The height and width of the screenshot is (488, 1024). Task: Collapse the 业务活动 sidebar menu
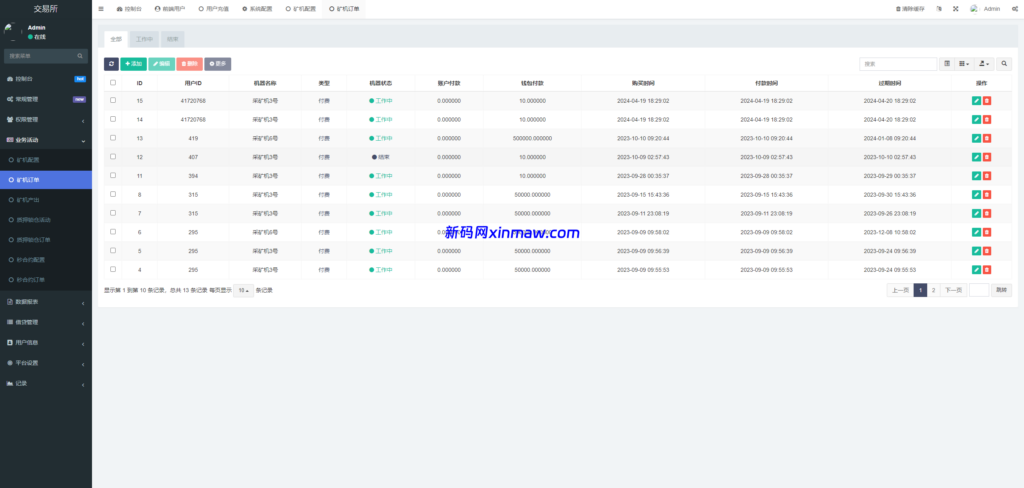tap(46, 140)
